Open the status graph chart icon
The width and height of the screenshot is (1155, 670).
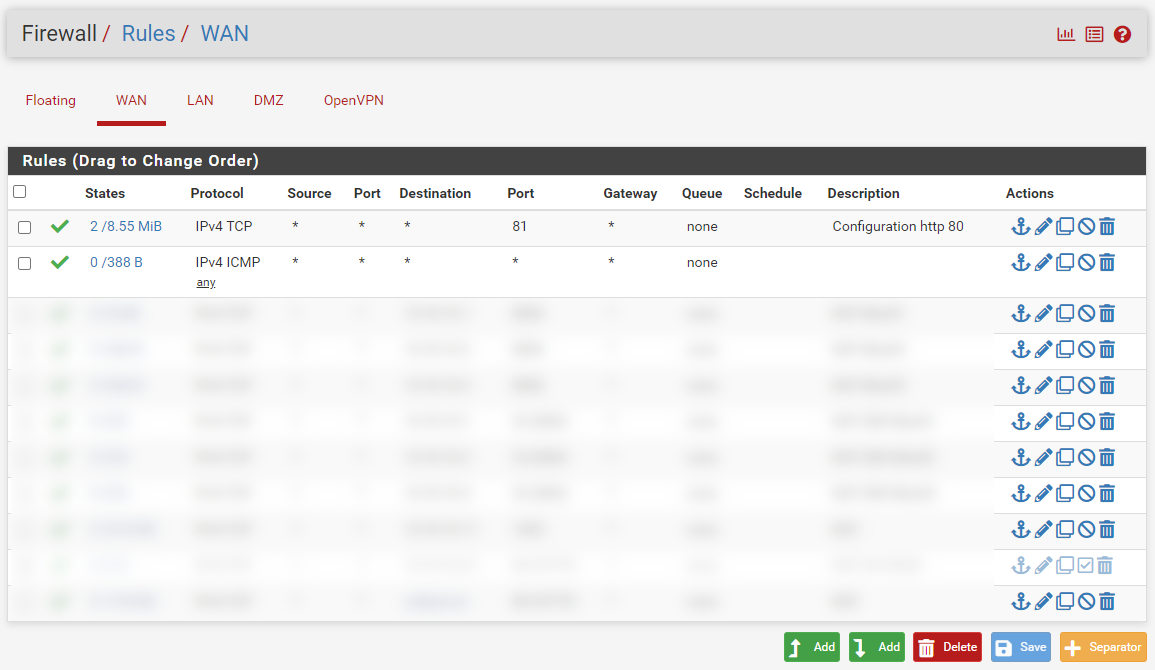[1066, 34]
